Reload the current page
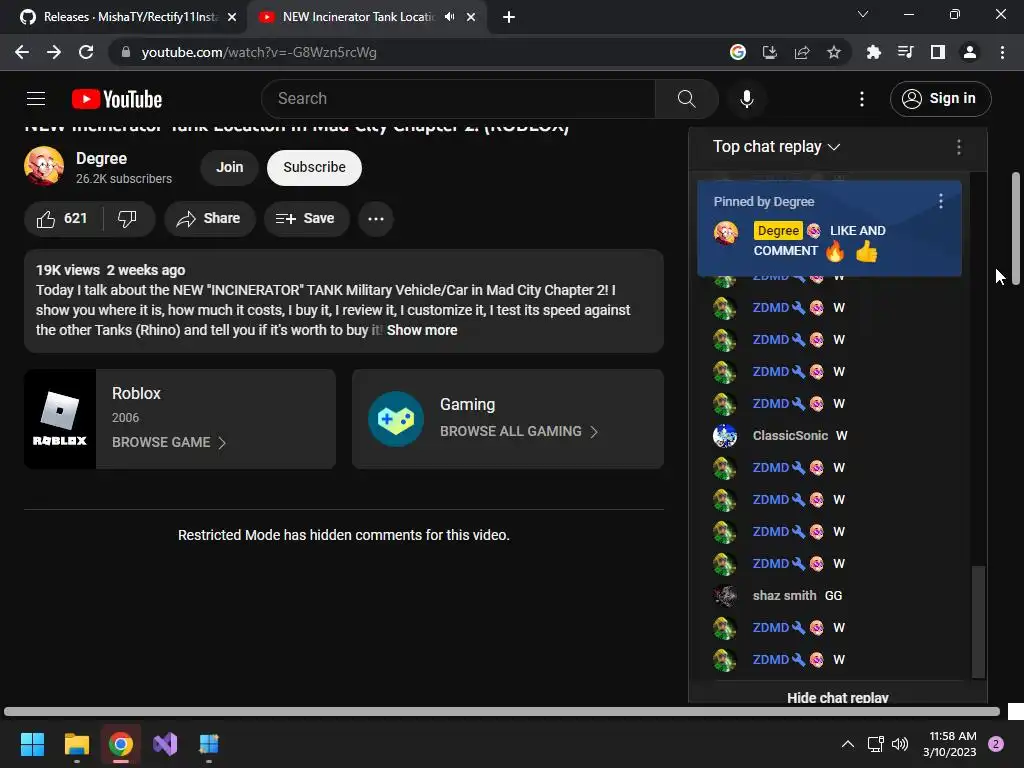 (x=86, y=52)
